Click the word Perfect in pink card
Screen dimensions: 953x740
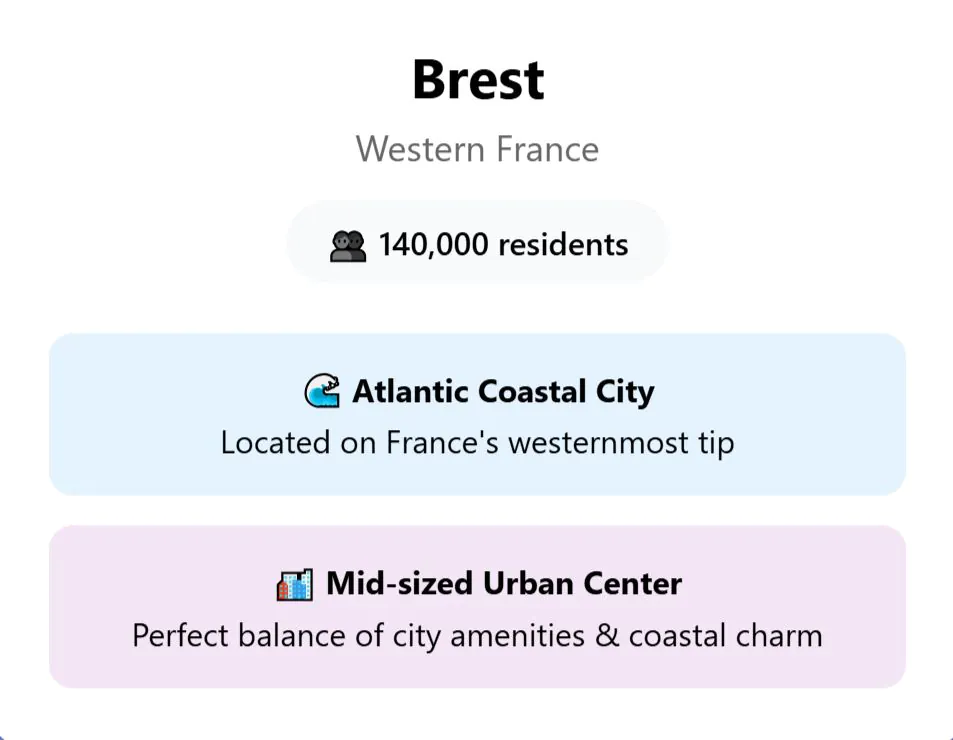[x=179, y=636]
